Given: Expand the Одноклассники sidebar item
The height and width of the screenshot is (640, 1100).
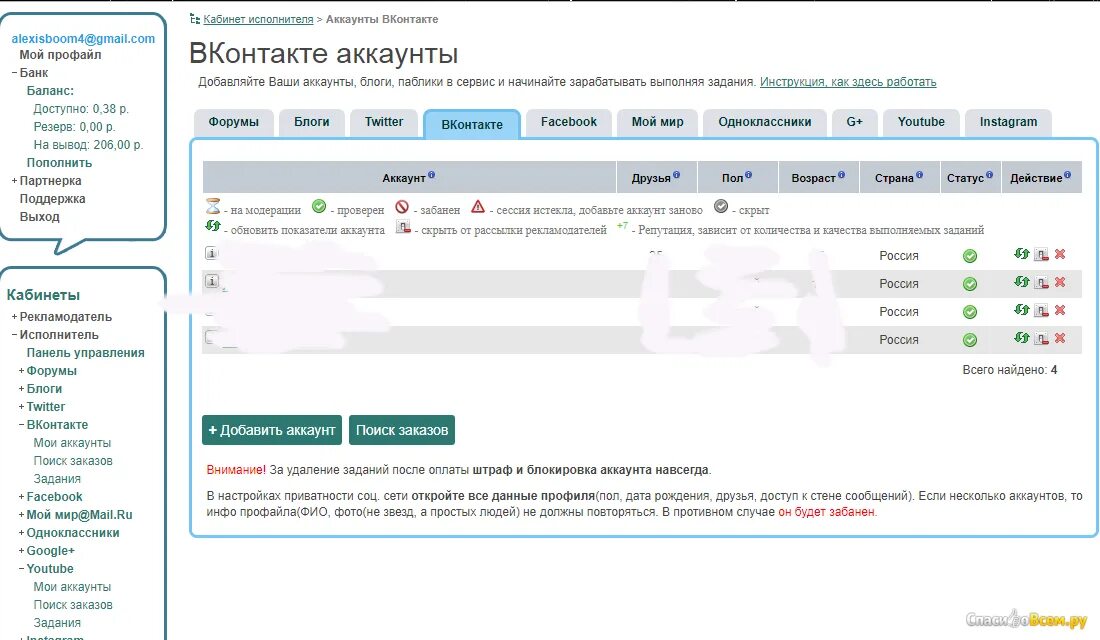Looking at the screenshot, I should 21,533.
